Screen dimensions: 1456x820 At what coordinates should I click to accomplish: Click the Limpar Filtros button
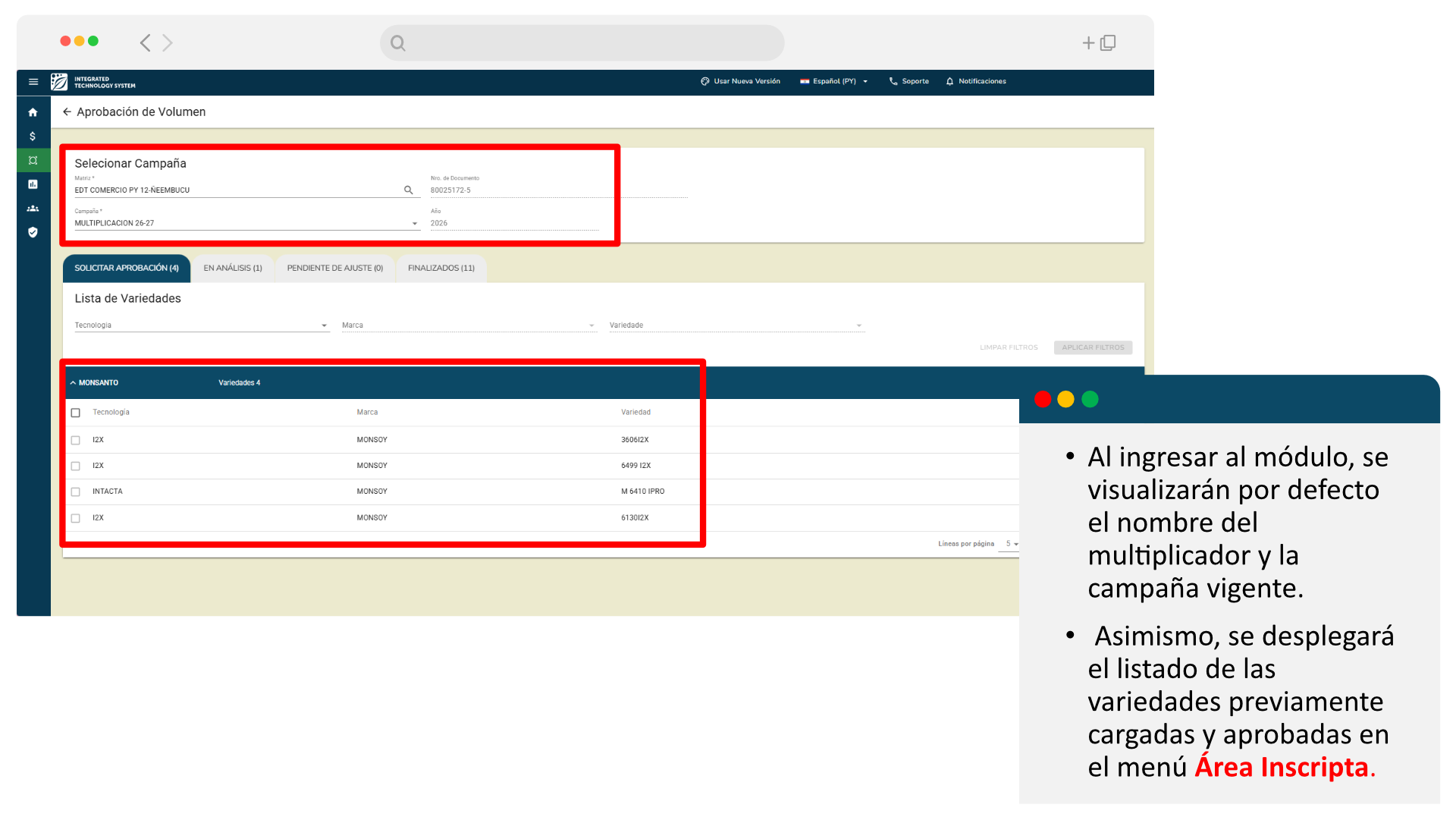[x=1009, y=347]
